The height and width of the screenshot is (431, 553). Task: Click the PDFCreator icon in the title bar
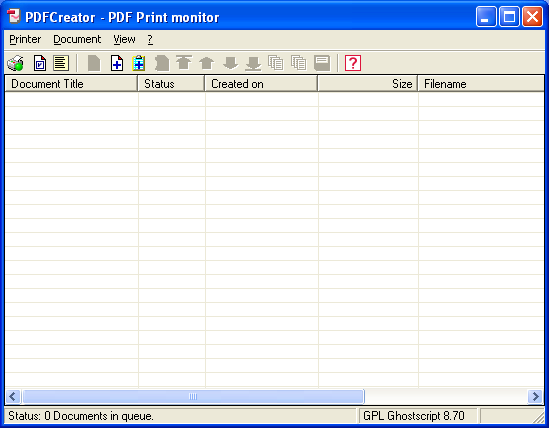point(14,16)
